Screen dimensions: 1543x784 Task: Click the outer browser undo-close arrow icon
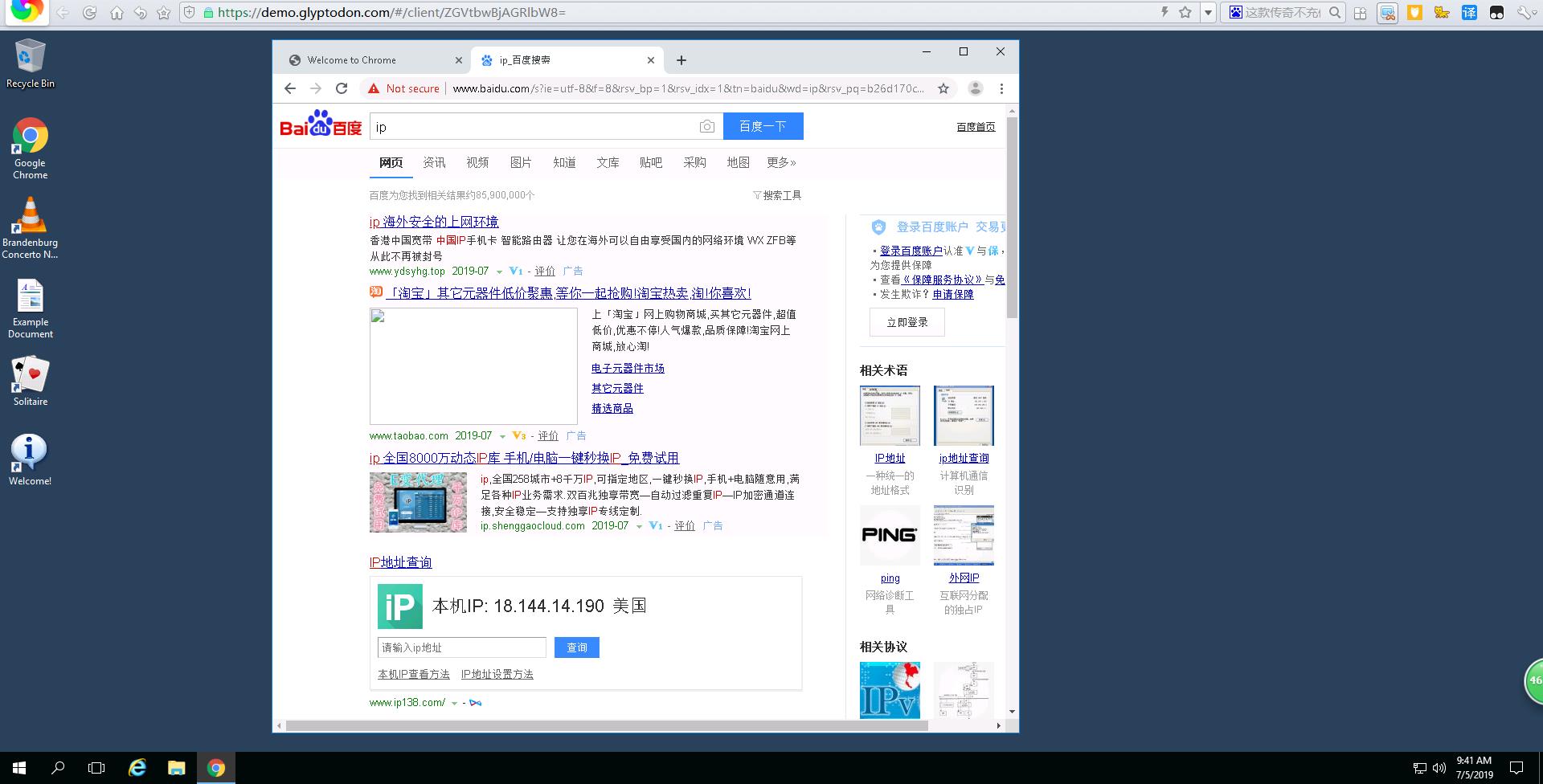coord(140,13)
